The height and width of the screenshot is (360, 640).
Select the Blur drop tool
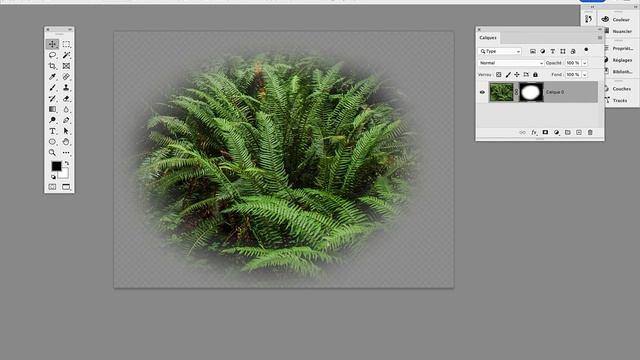tap(66, 109)
